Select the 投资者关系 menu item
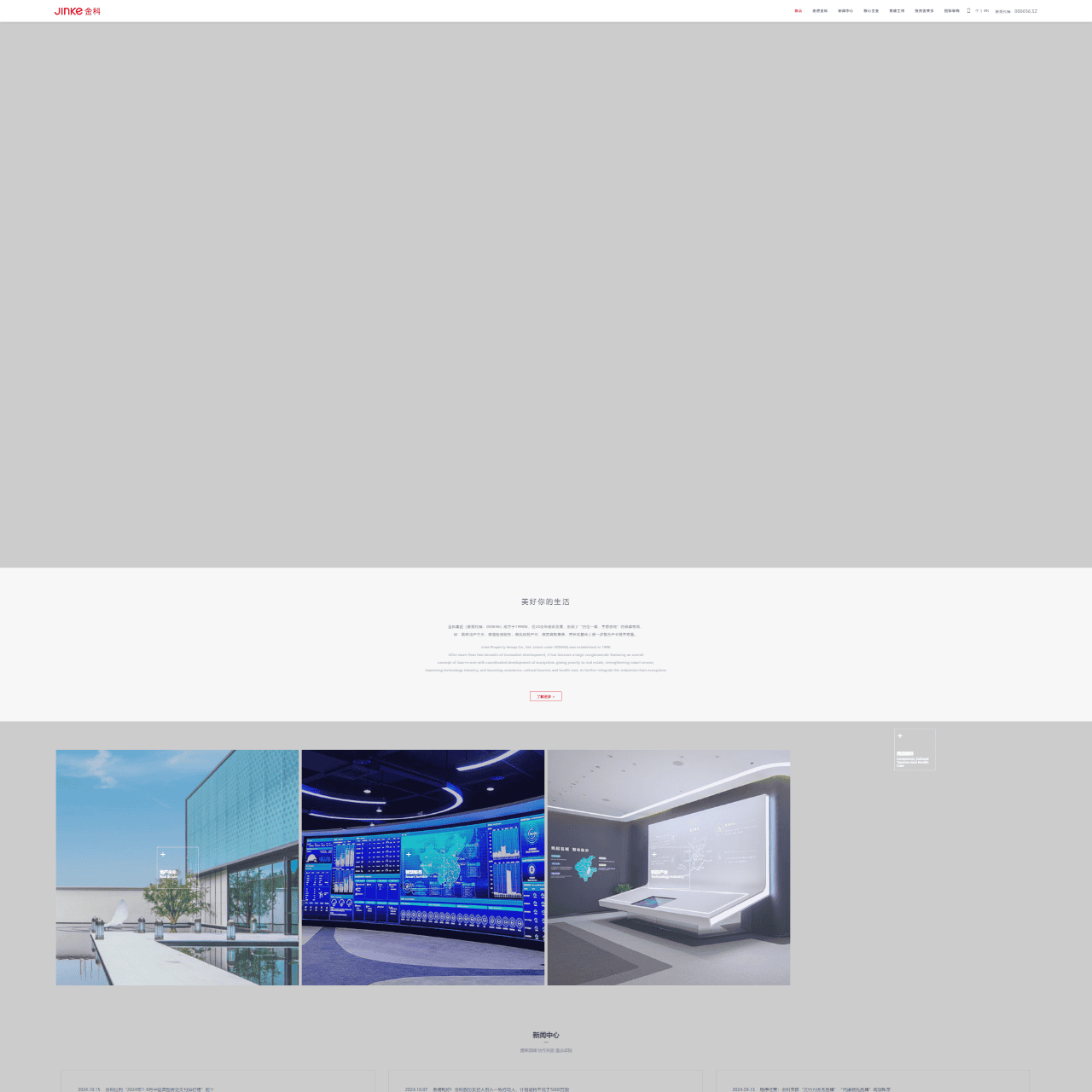Image resolution: width=1092 pixels, height=1092 pixels. click(x=924, y=11)
